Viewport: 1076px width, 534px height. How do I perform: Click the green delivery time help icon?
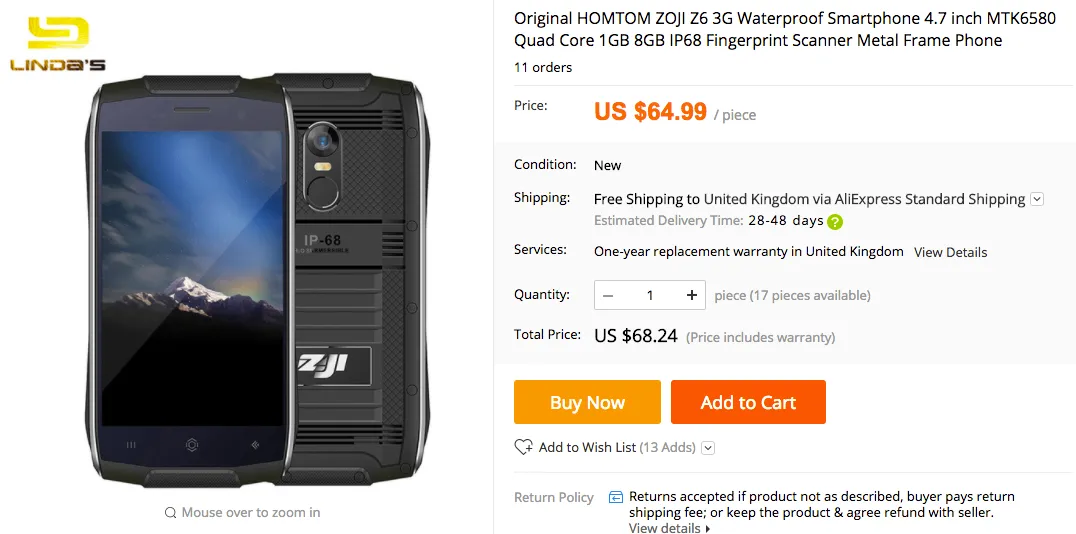coord(835,222)
